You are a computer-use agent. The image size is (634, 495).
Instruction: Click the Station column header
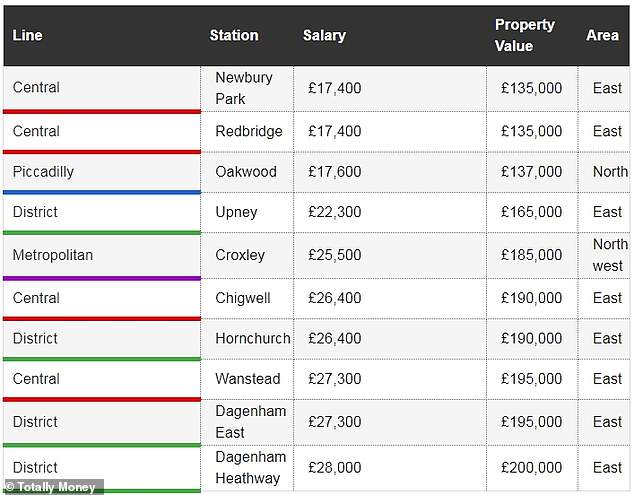234,36
